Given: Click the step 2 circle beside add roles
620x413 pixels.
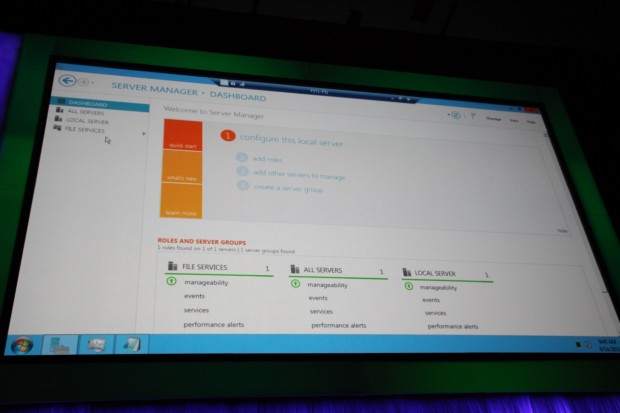Looking at the screenshot, I should click(242, 158).
